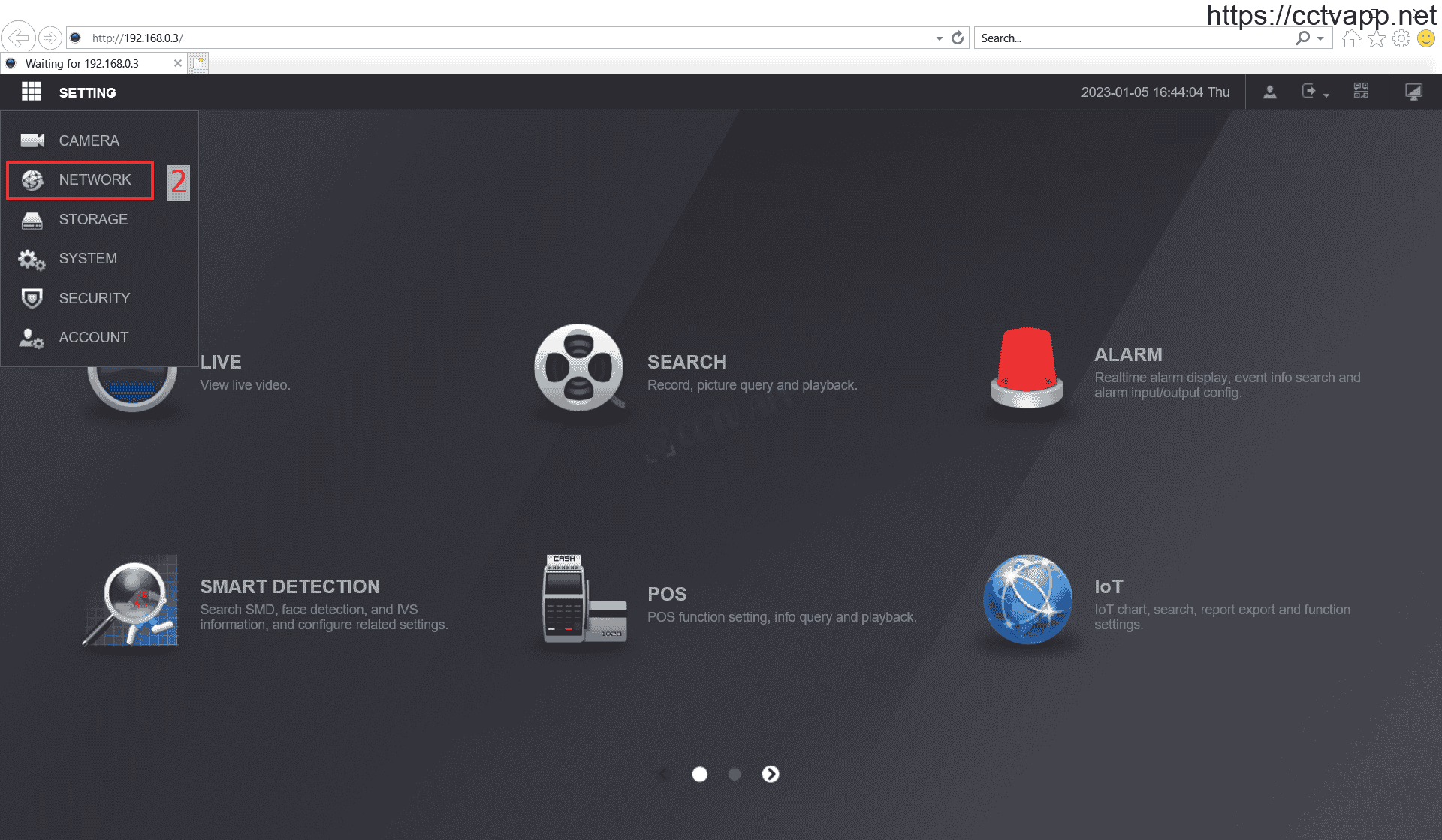The height and width of the screenshot is (840, 1442).
Task: Click the user account icon in header
Action: (x=1269, y=92)
